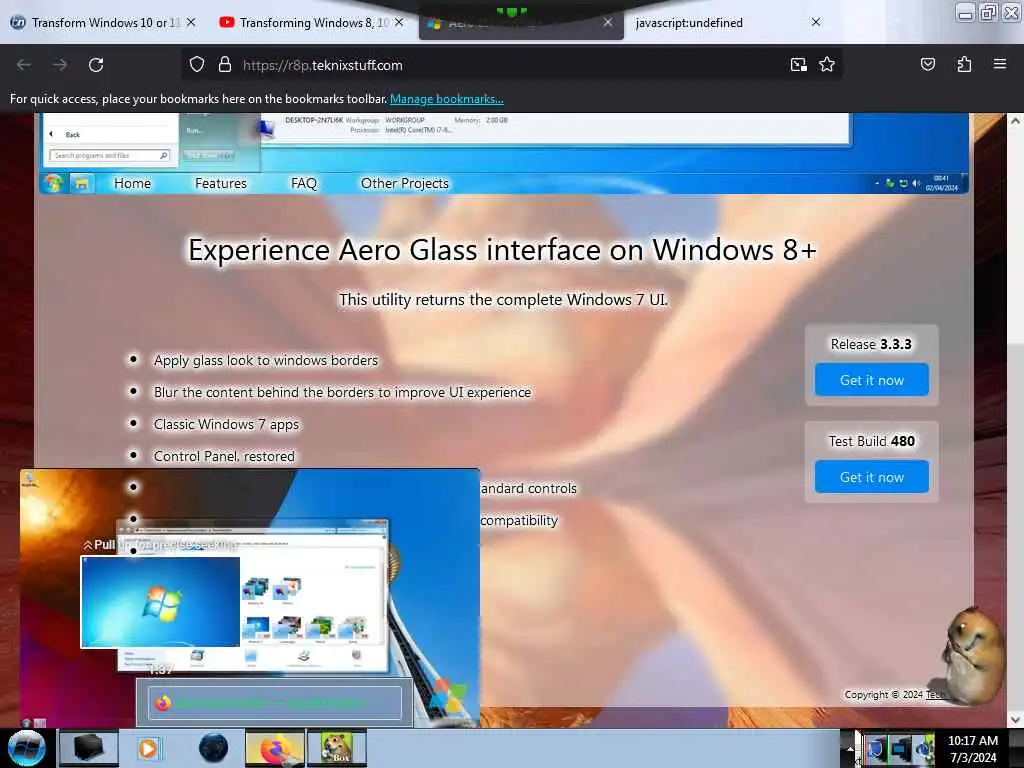Go back to the previous page
Viewport: 1024px width, 768px height.
click(x=24, y=65)
